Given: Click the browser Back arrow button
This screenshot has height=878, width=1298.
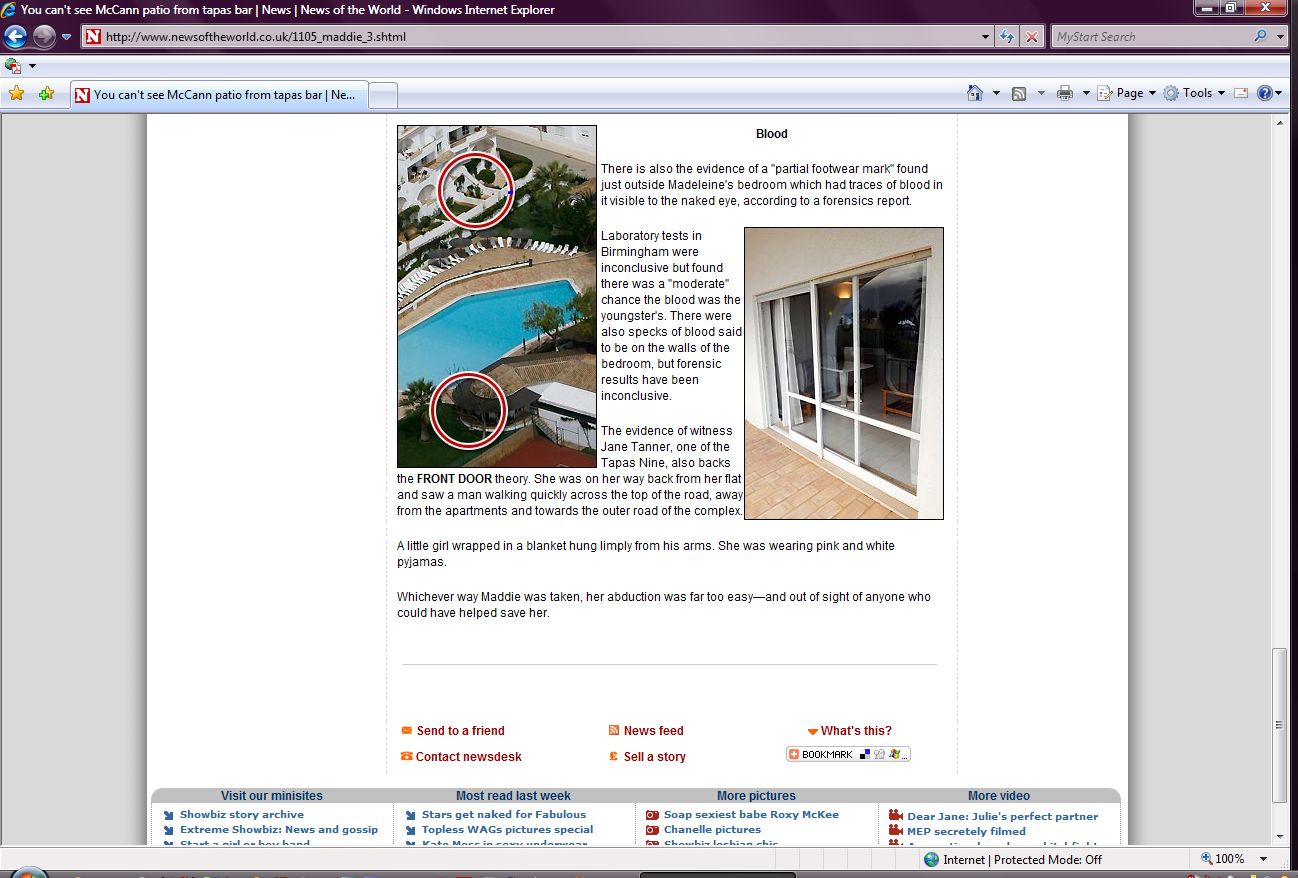Looking at the screenshot, I should tap(15, 37).
